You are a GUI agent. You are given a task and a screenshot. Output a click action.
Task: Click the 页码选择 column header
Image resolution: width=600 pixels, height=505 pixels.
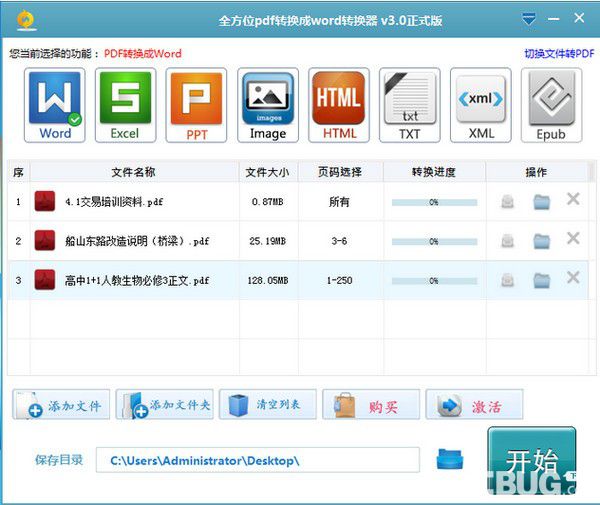pyautogui.click(x=341, y=172)
